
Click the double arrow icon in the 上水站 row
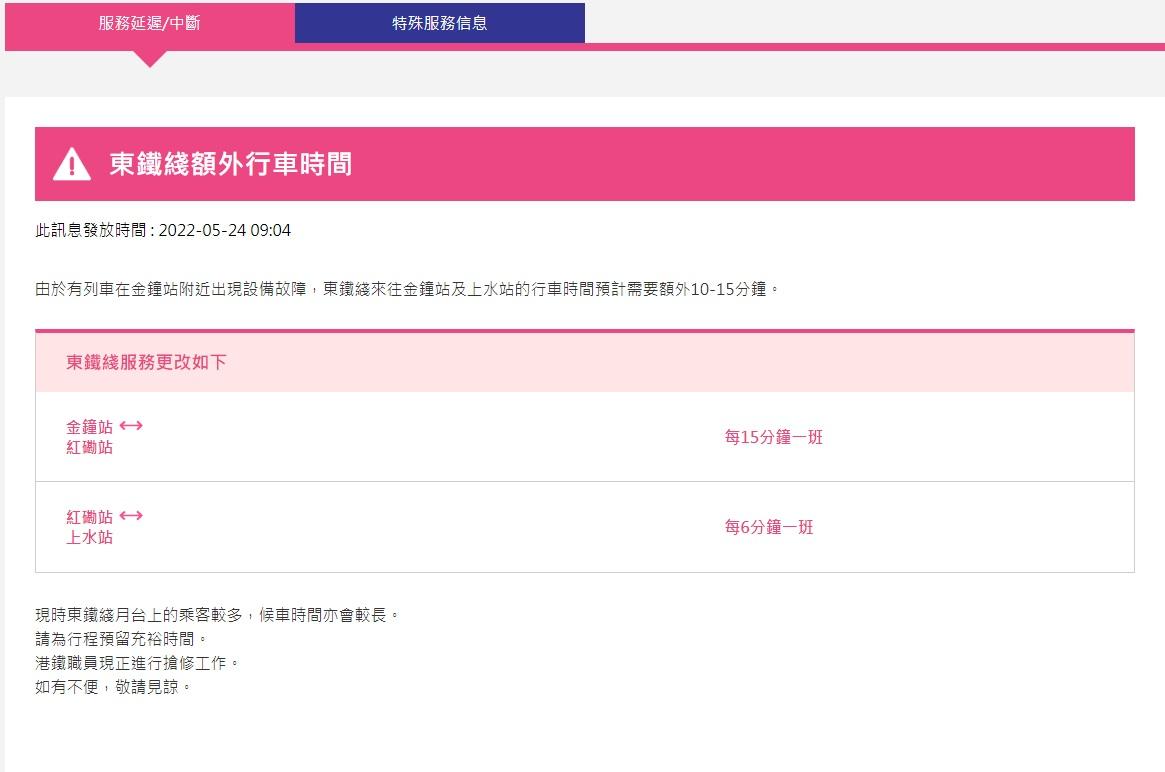[131, 516]
